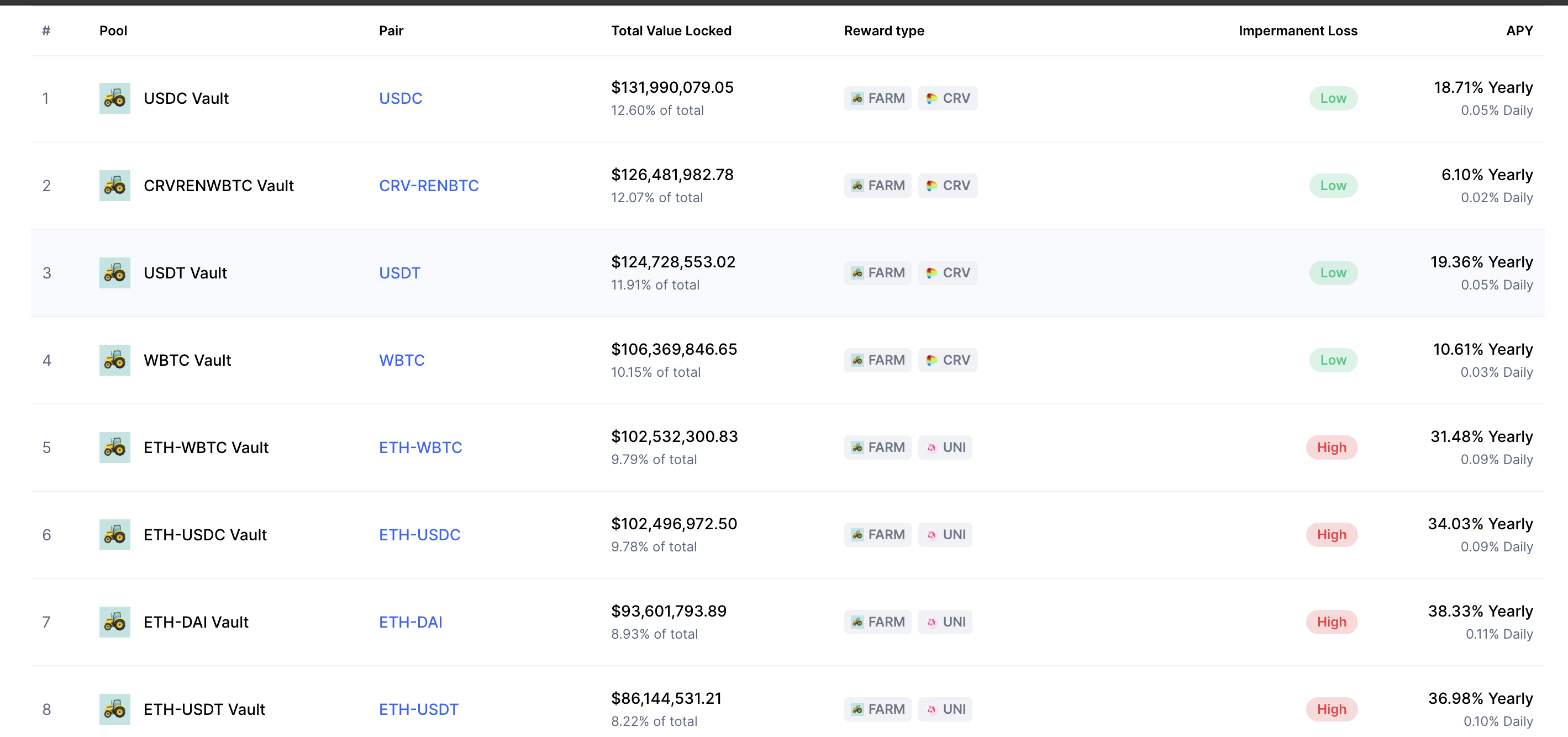Viewport: 1568px width, 737px height.
Task: Click the tractor icon for ETH-USDT Vault
Action: click(114, 709)
